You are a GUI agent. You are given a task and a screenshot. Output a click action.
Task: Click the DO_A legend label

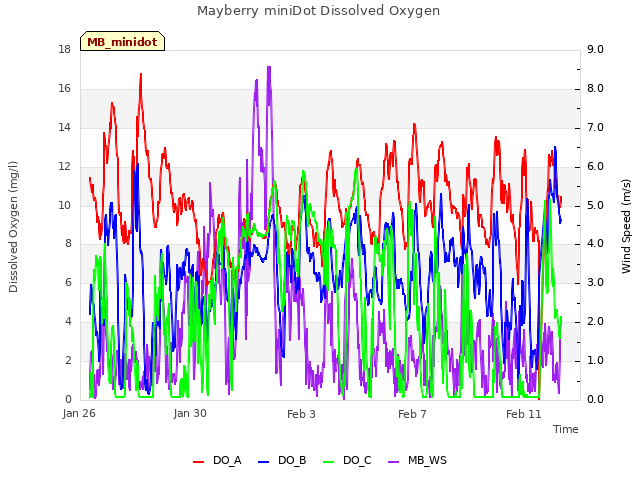227,461
